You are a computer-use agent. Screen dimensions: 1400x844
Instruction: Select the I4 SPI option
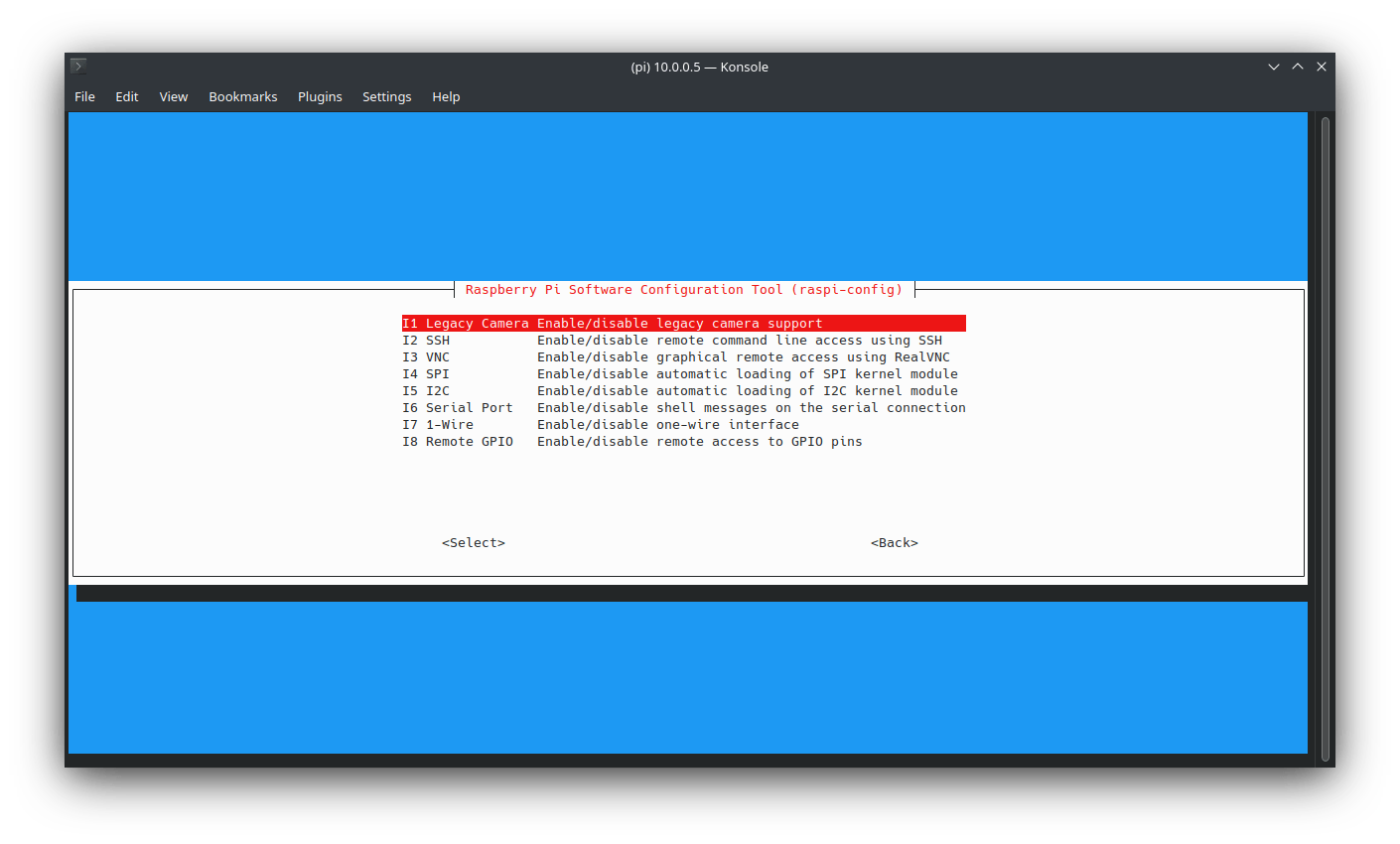coord(613,373)
